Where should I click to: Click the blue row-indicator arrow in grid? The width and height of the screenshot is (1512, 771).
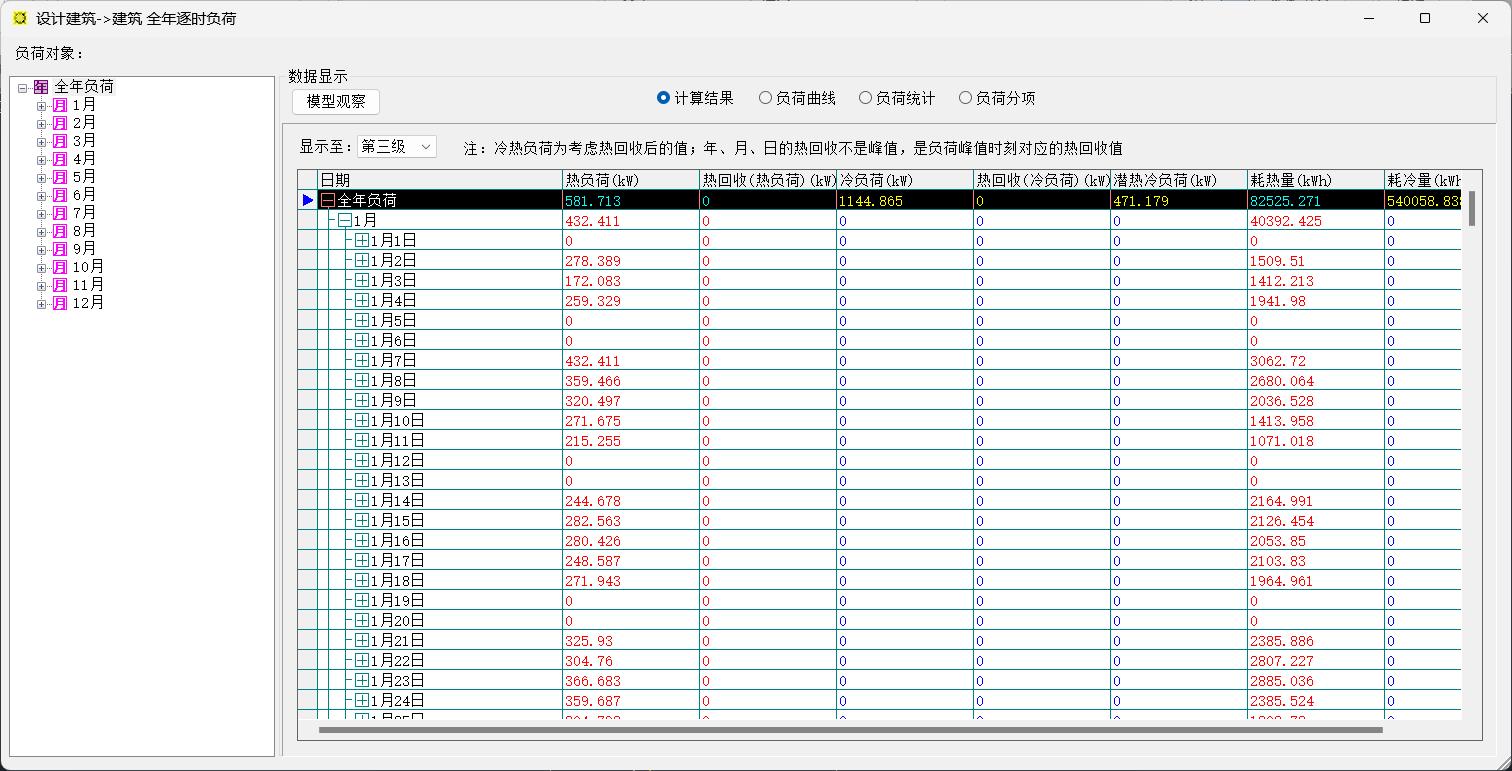click(x=307, y=200)
